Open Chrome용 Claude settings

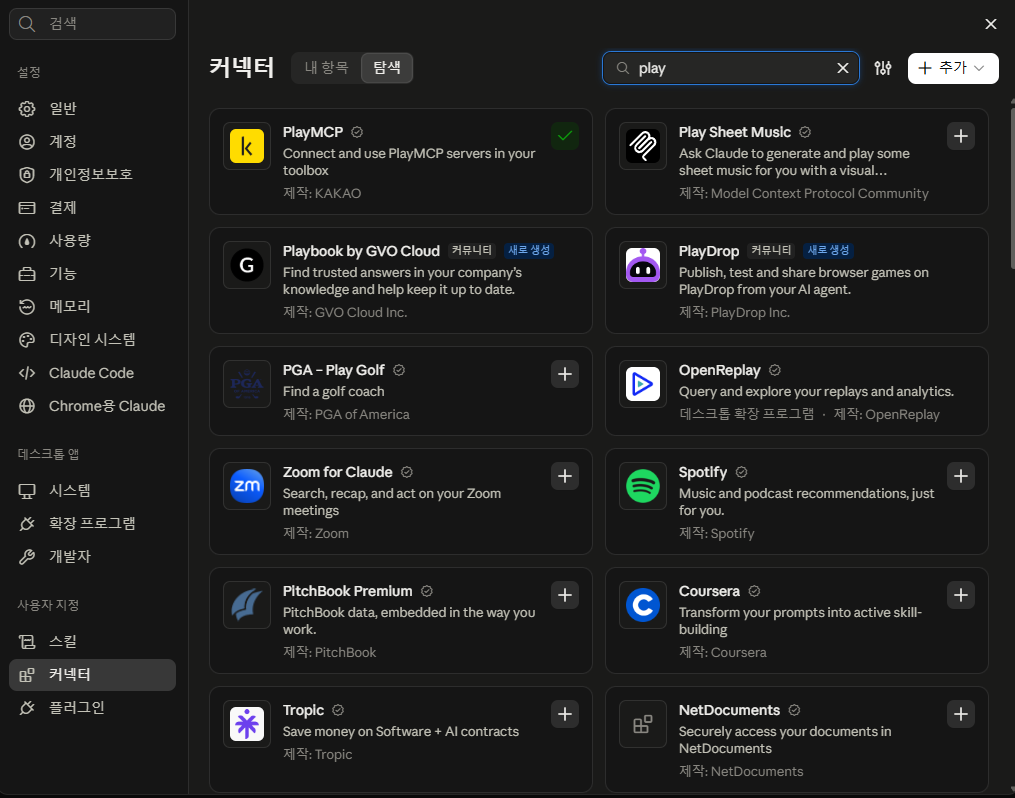pyautogui.click(x=93, y=406)
